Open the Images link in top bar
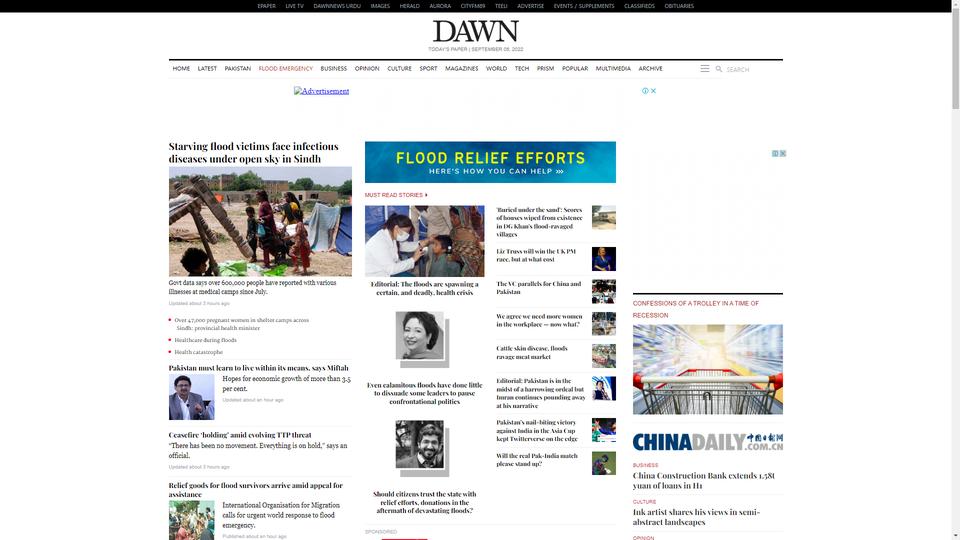The width and height of the screenshot is (960, 540). 380,6
